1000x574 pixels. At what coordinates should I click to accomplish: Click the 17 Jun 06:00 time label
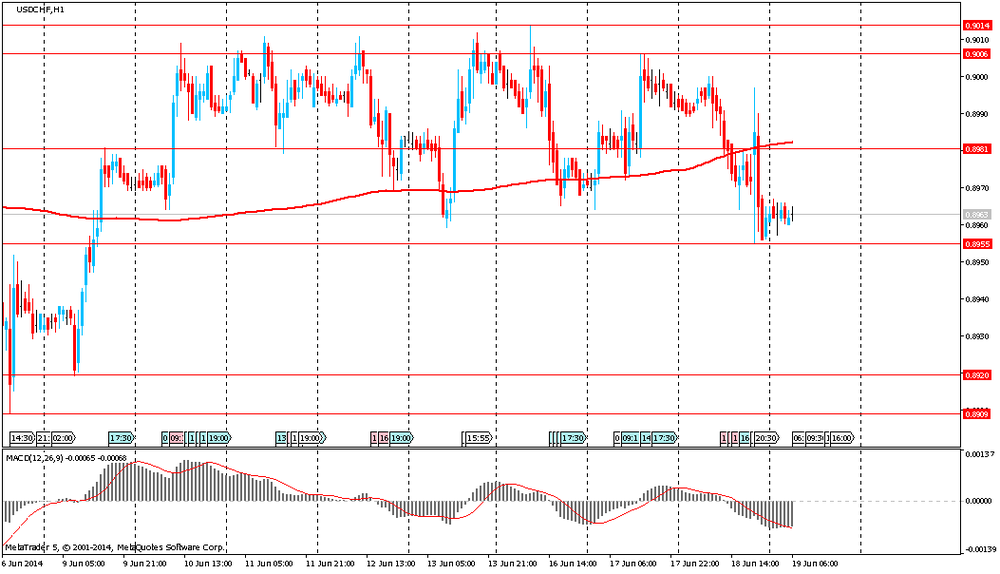(633, 564)
